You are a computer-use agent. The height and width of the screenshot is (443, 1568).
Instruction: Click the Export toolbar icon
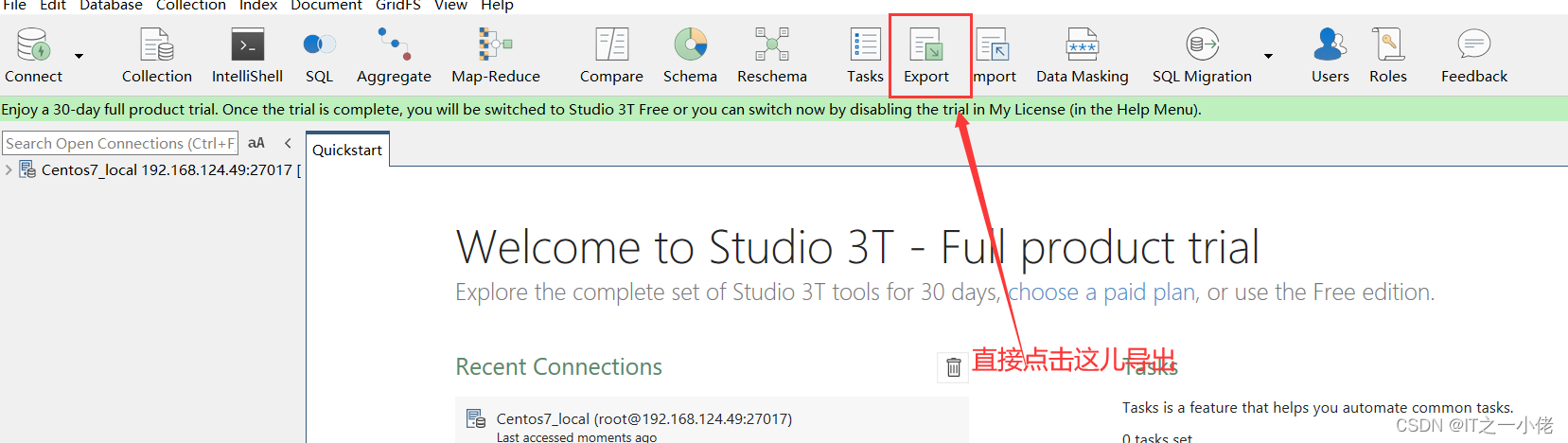coord(926,55)
